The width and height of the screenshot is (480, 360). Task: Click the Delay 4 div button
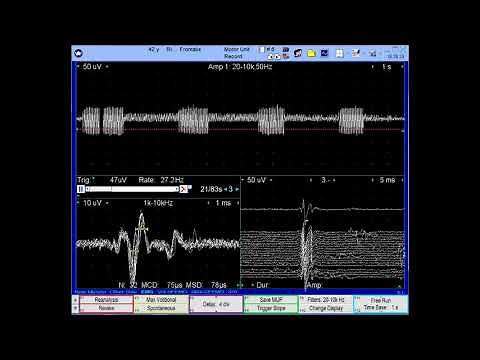click(216, 304)
